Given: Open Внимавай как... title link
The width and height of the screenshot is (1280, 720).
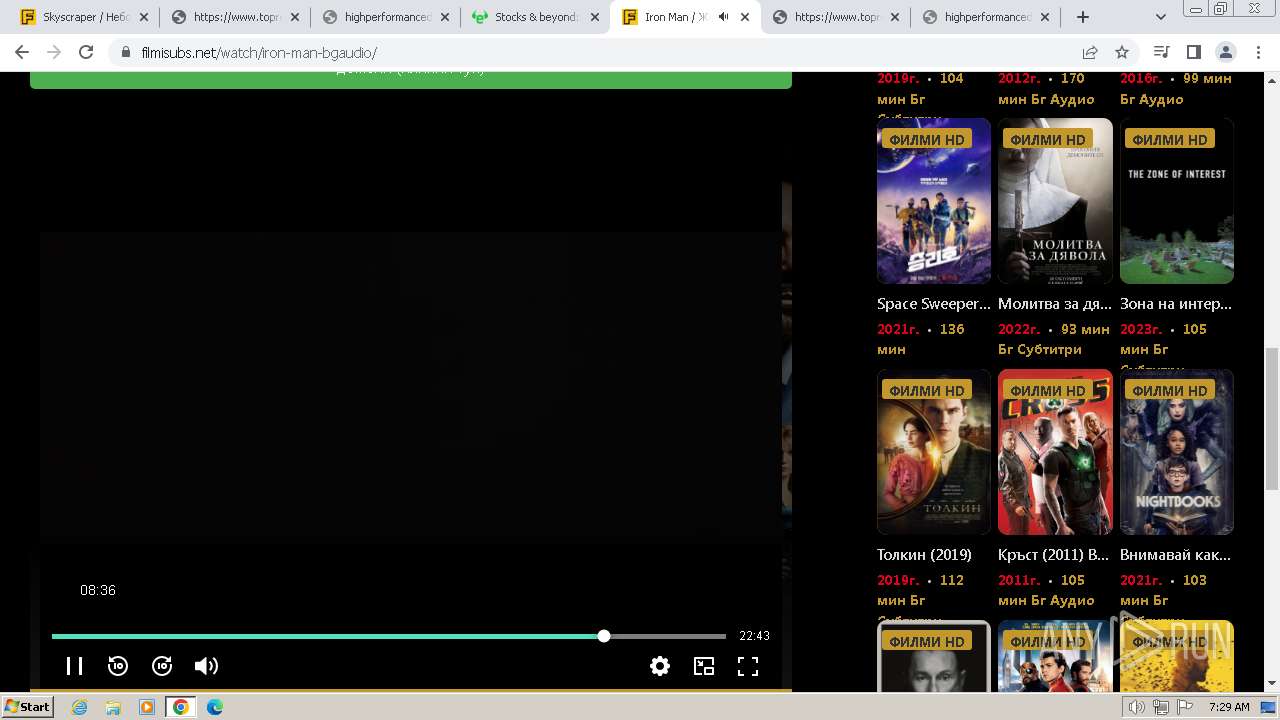Looking at the screenshot, I should tap(1175, 555).
